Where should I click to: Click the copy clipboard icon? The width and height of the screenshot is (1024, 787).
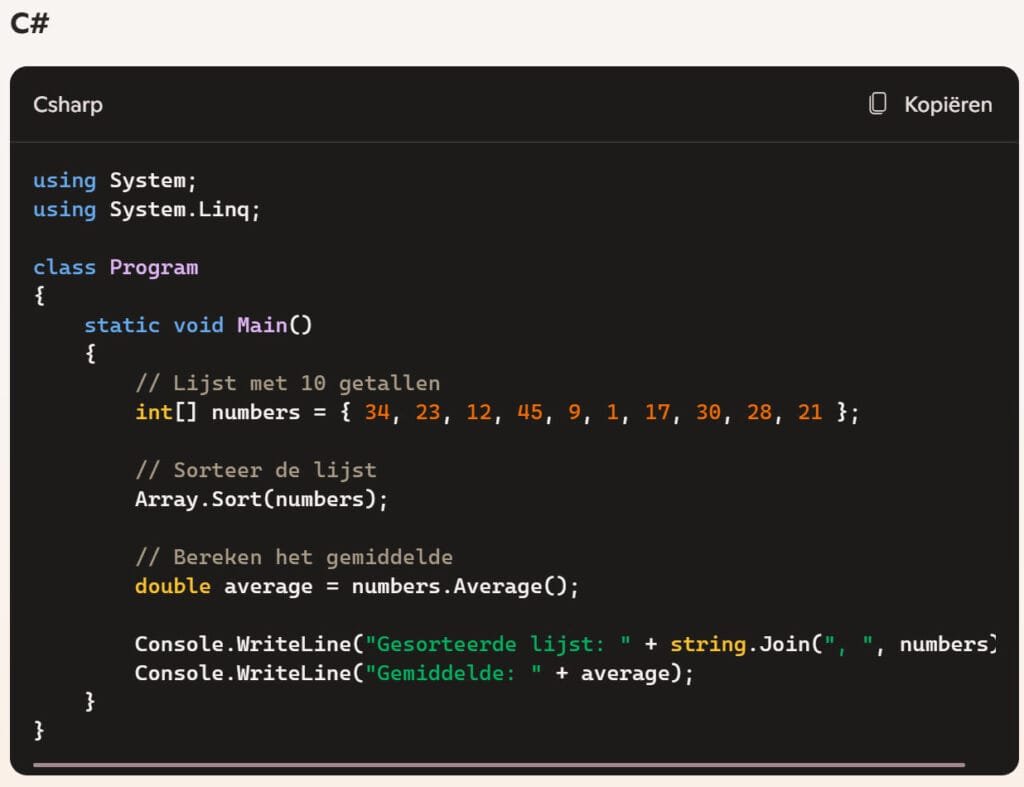tap(878, 104)
